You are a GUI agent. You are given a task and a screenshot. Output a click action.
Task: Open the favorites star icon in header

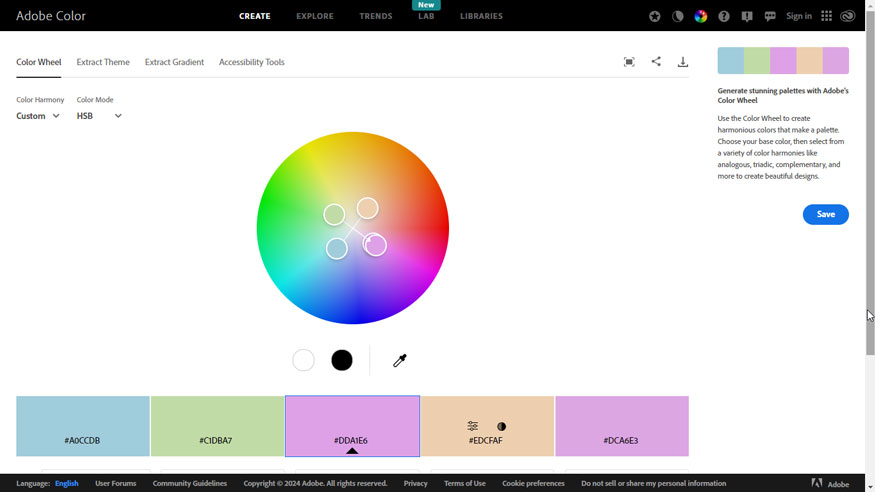[655, 16]
